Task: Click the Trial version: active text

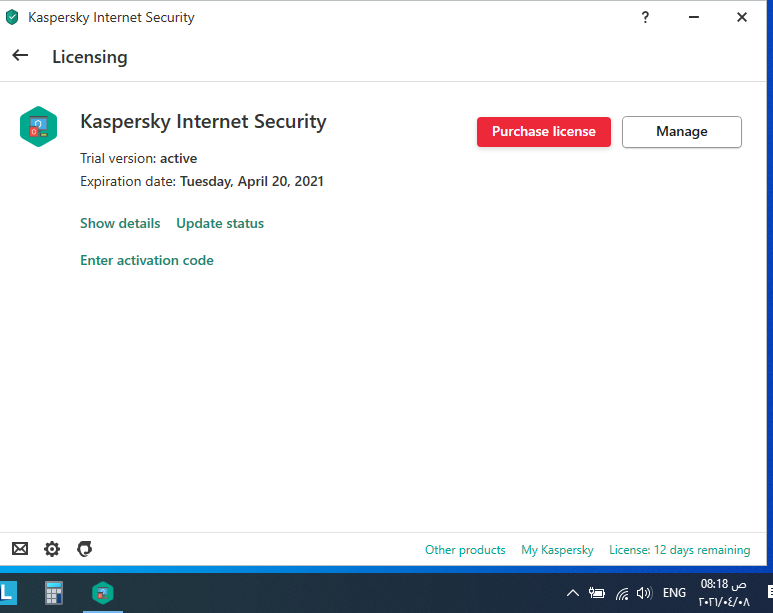Action: coord(139,158)
